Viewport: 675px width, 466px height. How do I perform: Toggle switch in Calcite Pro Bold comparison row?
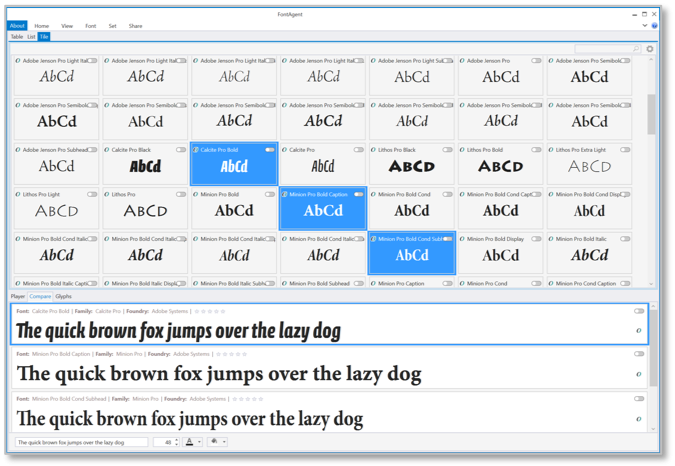click(x=639, y=311)
